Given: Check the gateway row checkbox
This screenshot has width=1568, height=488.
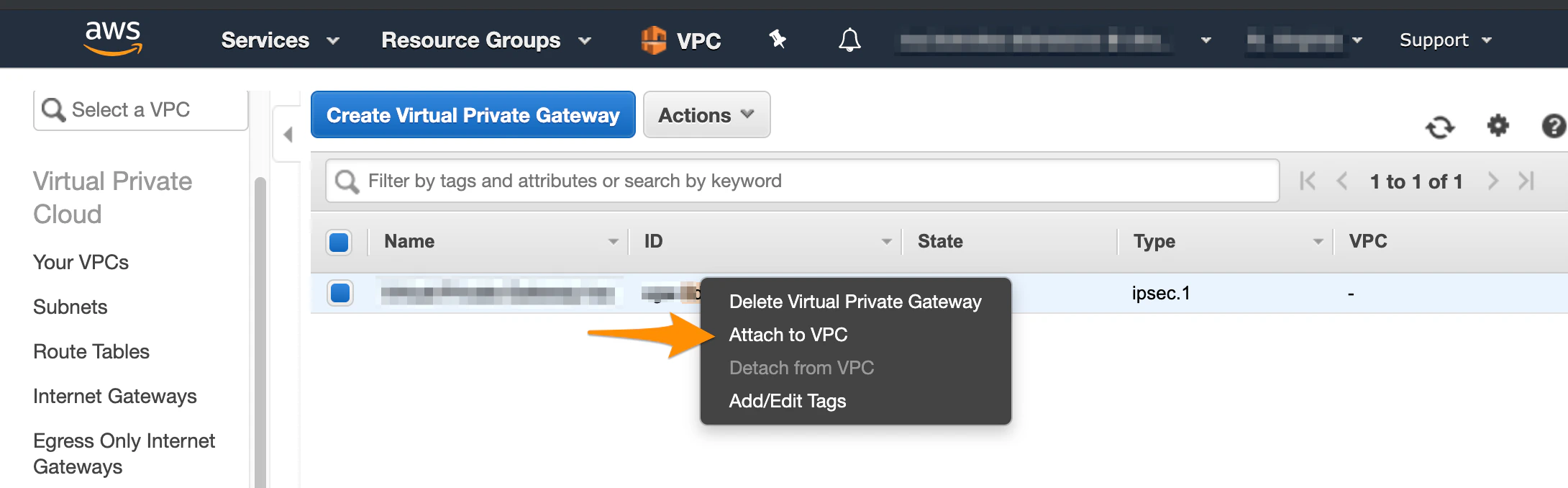Looking at the screenshot, I should click(339, 293).
